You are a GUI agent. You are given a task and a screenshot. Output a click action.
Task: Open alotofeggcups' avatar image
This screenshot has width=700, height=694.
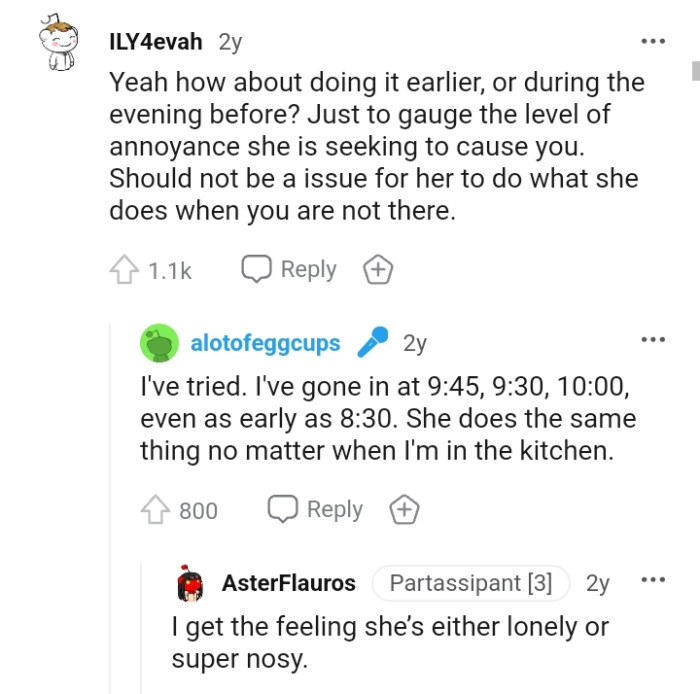[158, 344]
